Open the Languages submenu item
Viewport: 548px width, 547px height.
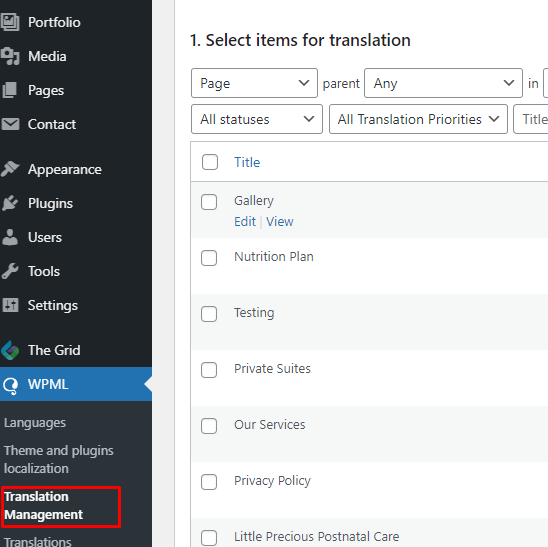point(35,423)
